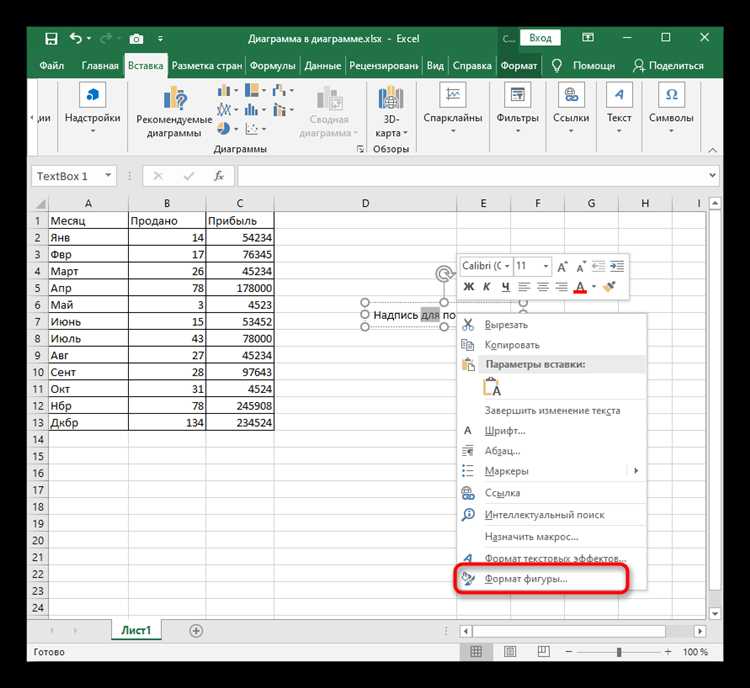Switch to Page Layout view
Screen dimensions: 750x688
point(510,652)
